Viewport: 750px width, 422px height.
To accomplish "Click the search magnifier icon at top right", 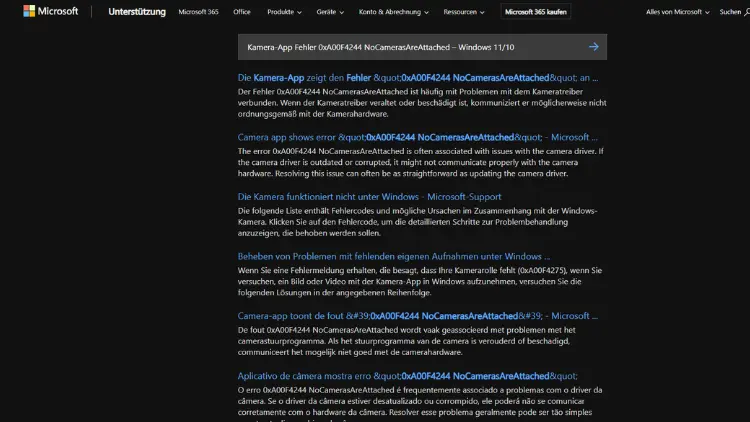I will click(x=747, y=12).
